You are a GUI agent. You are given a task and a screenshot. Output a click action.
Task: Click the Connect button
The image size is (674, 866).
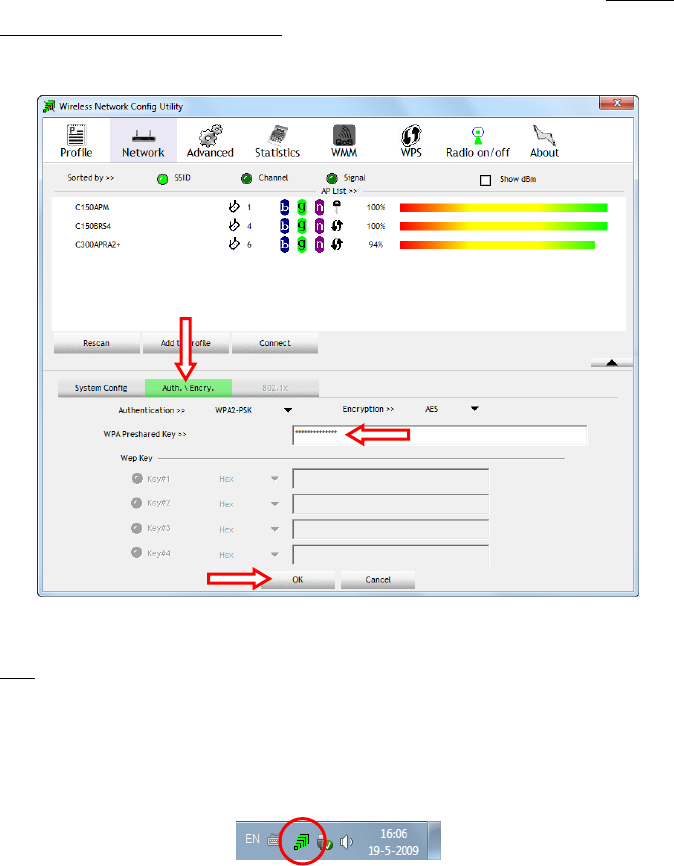coord(275,343)
